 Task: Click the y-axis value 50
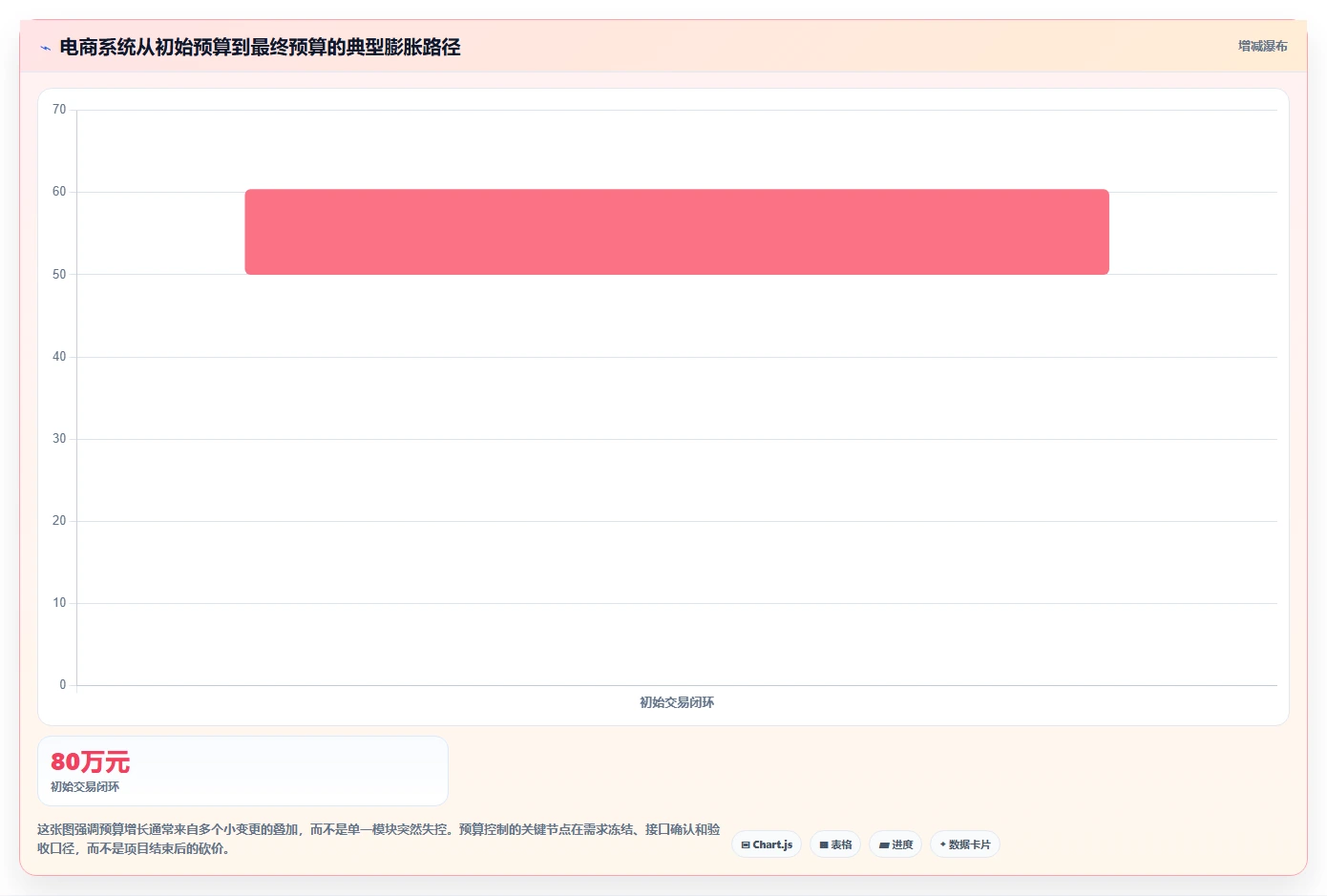pyautogui.click(x=59, y=275)
